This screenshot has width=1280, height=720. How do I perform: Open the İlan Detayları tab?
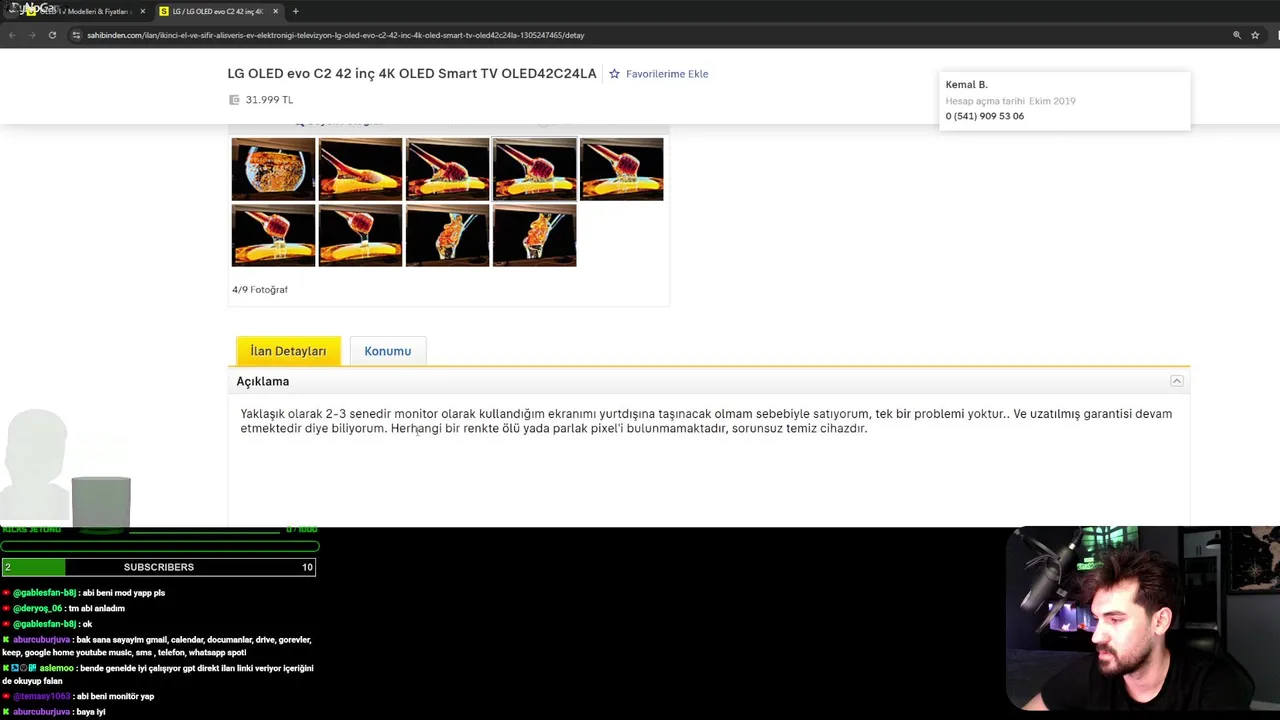click(288, 351)
